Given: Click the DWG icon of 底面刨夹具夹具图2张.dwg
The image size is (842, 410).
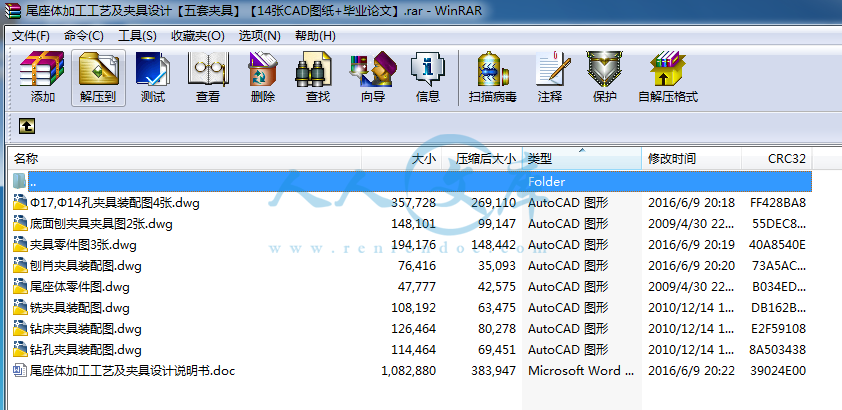Looking at the screenshot, I should pos(20,223).
